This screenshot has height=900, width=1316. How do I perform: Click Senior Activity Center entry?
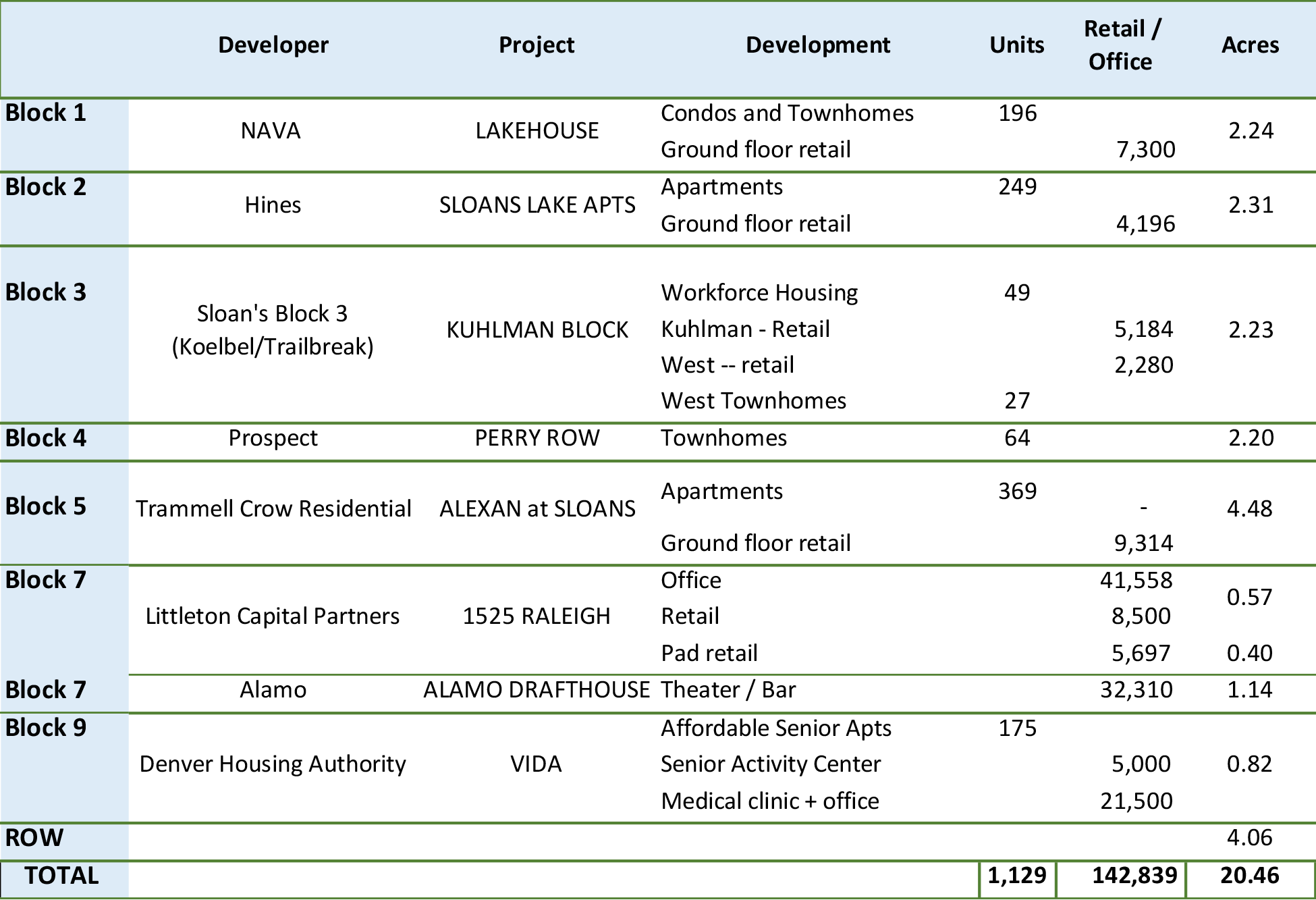coord(771,764)
